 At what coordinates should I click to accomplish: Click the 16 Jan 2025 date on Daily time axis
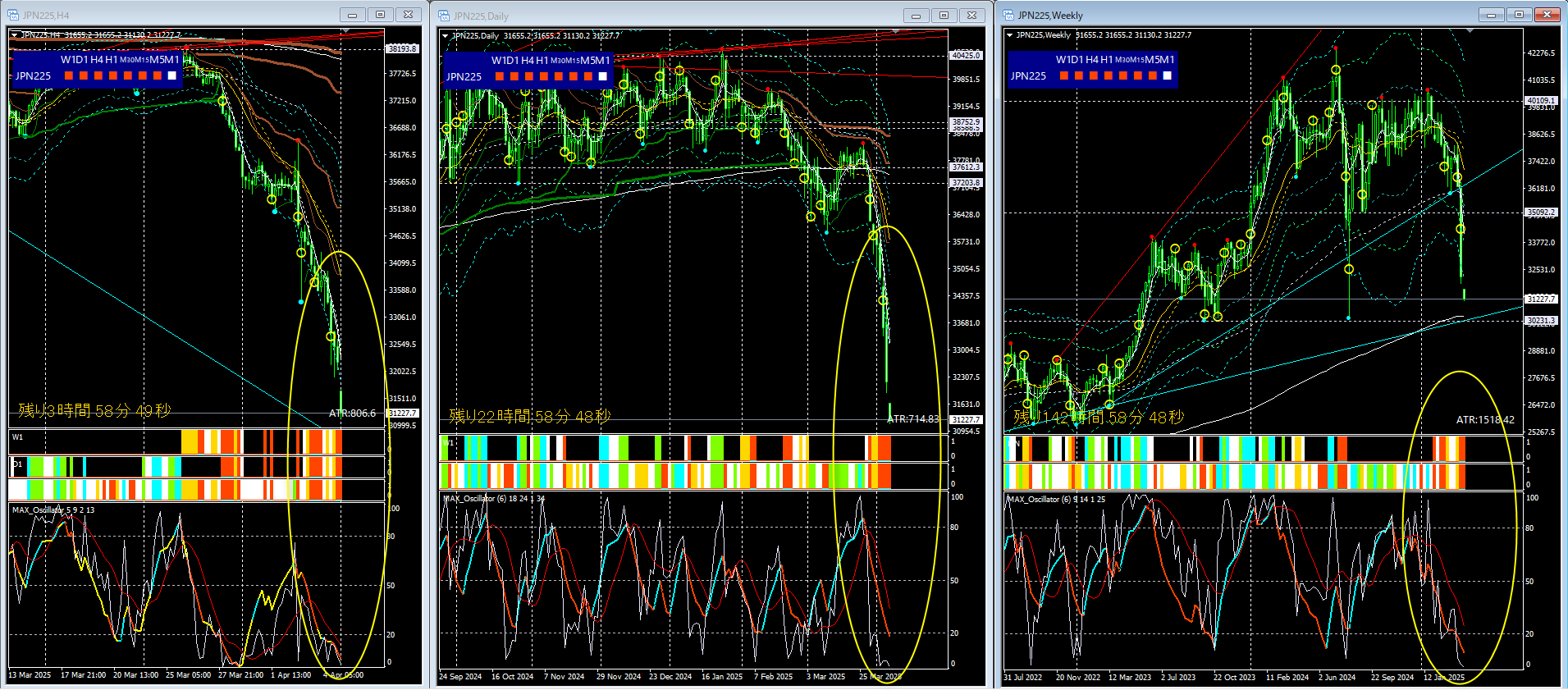[722, 677]
